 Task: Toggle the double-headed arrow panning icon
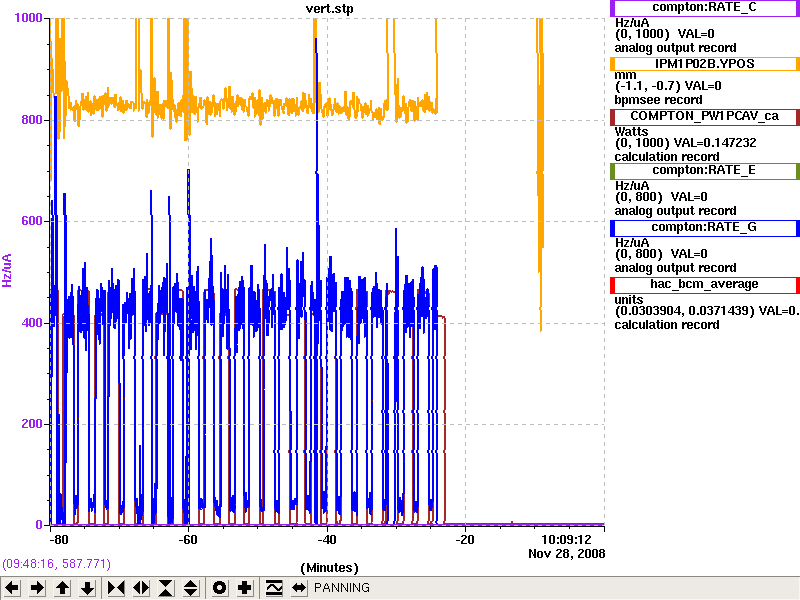click(299, 588)
